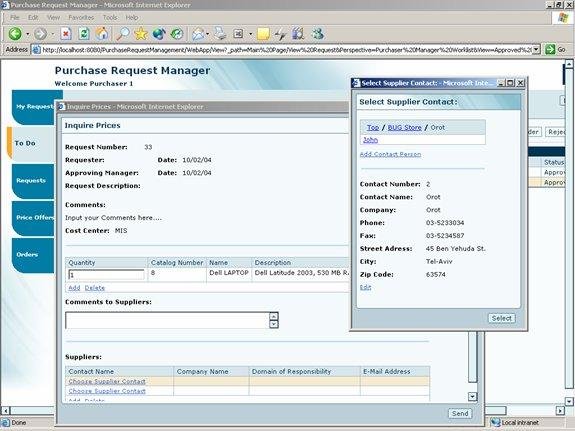Screen dimensions: 575x431
Task: Switch to the Price Offers tab
Action: point(33,218)
